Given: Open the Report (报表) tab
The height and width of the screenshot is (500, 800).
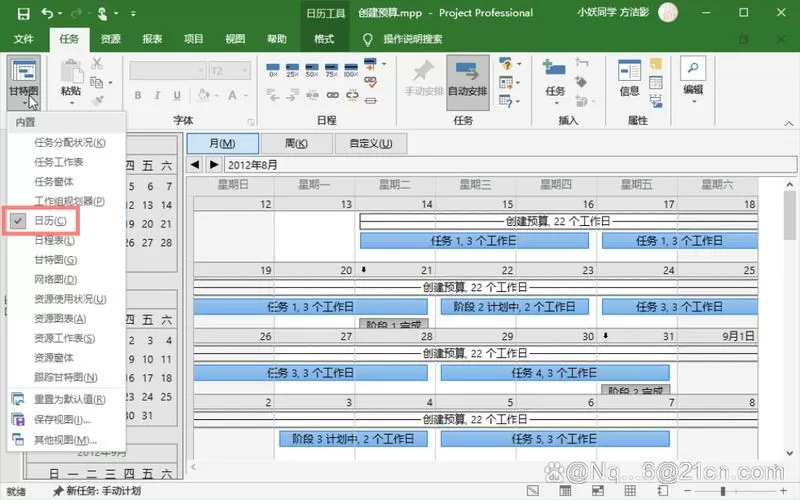Looking at the screenshot, I should [152, 39].
